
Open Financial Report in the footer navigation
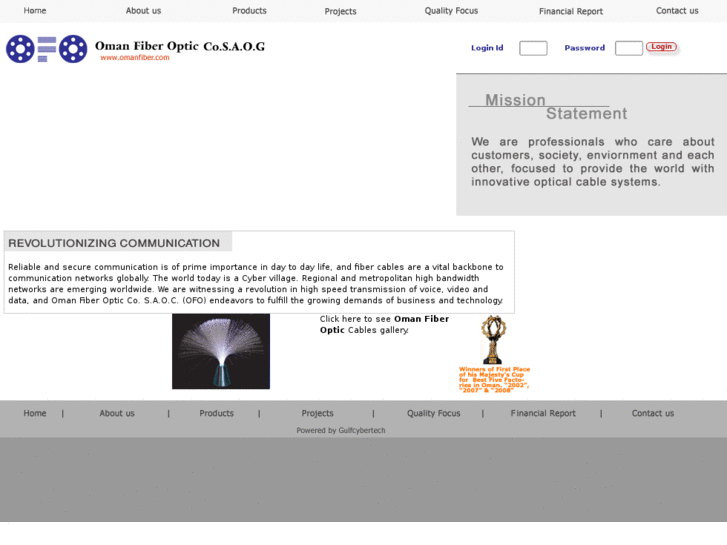(543, 413)
